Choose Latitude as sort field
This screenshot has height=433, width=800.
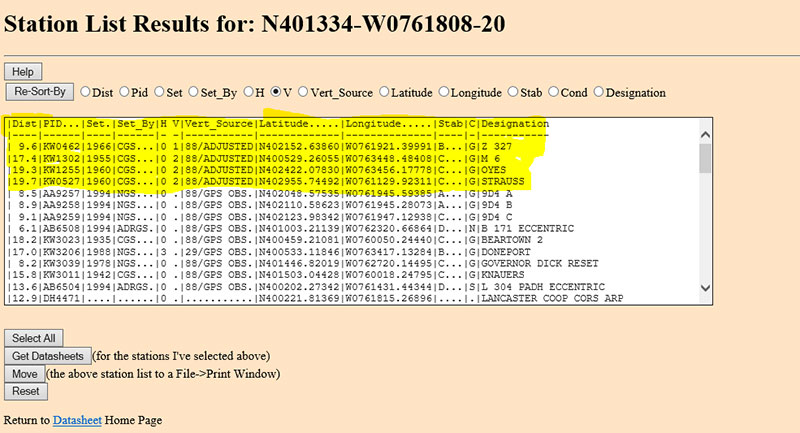pos(384,92)
